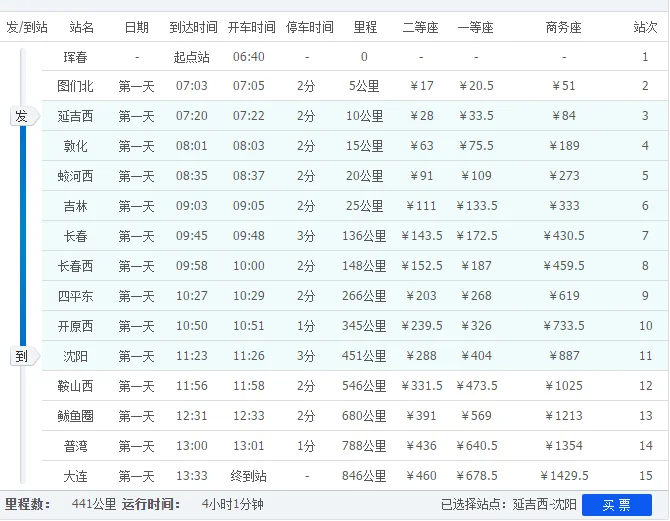Click second-class price ¥17 for 图们北

pos(422,86)
